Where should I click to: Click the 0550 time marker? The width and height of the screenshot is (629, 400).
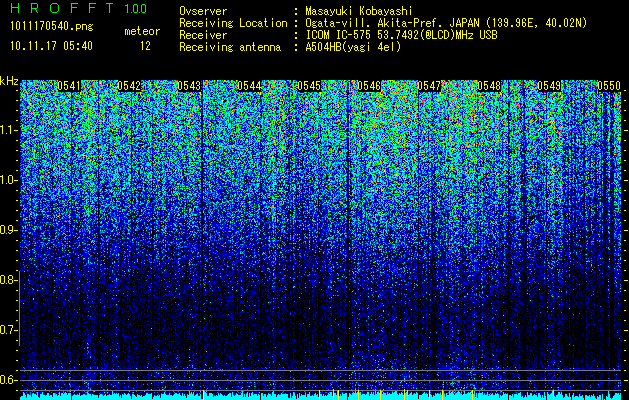point(609,86)
